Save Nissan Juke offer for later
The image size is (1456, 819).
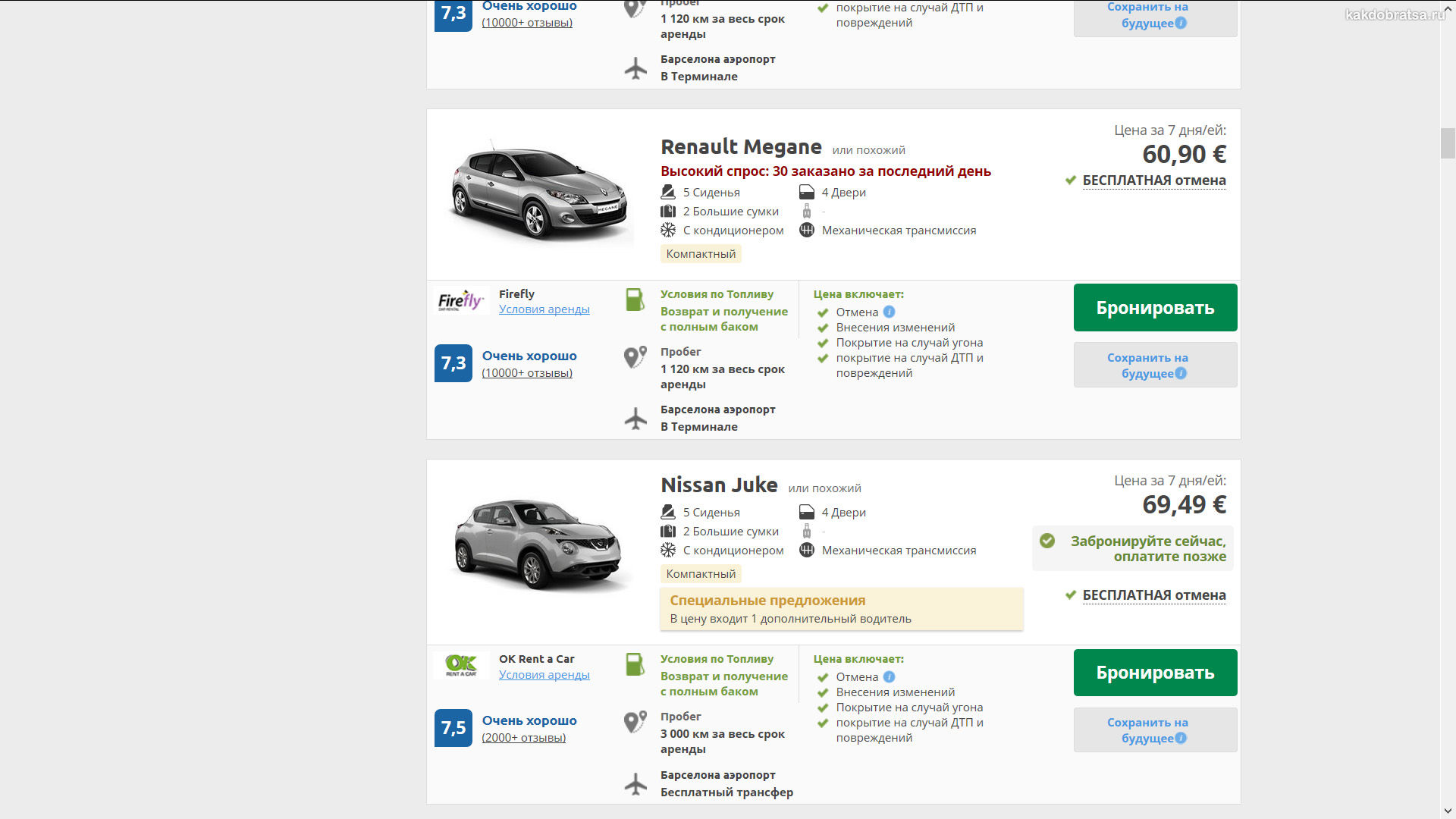[1155, 730]
